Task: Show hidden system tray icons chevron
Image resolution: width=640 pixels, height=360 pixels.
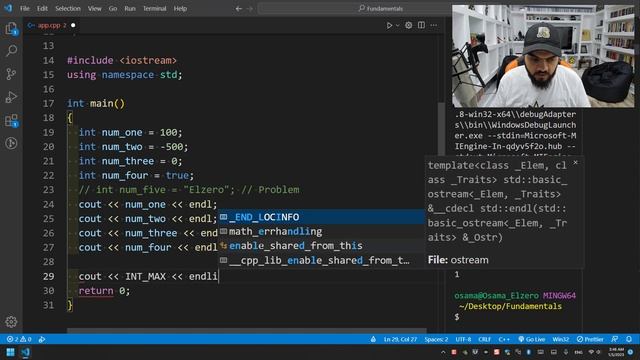Action: point(443,352)
